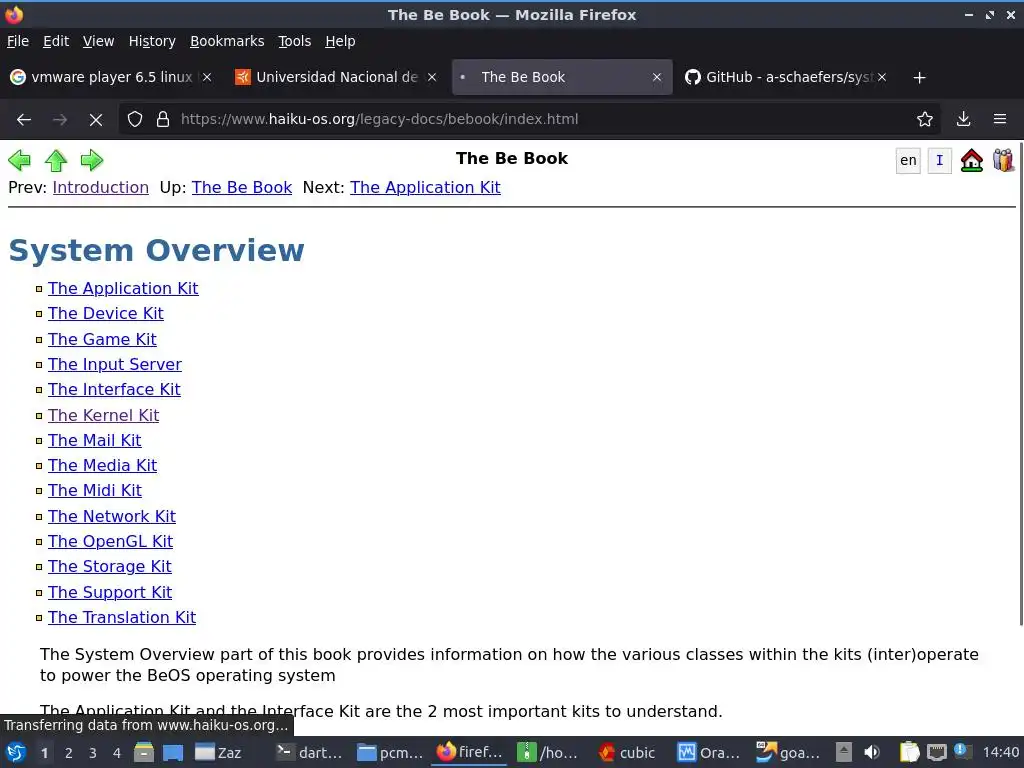1024x768 pixels.
Task: Open the Firefox hamburger application menu
Action: pyautogui.click(x=1000, y=119)
